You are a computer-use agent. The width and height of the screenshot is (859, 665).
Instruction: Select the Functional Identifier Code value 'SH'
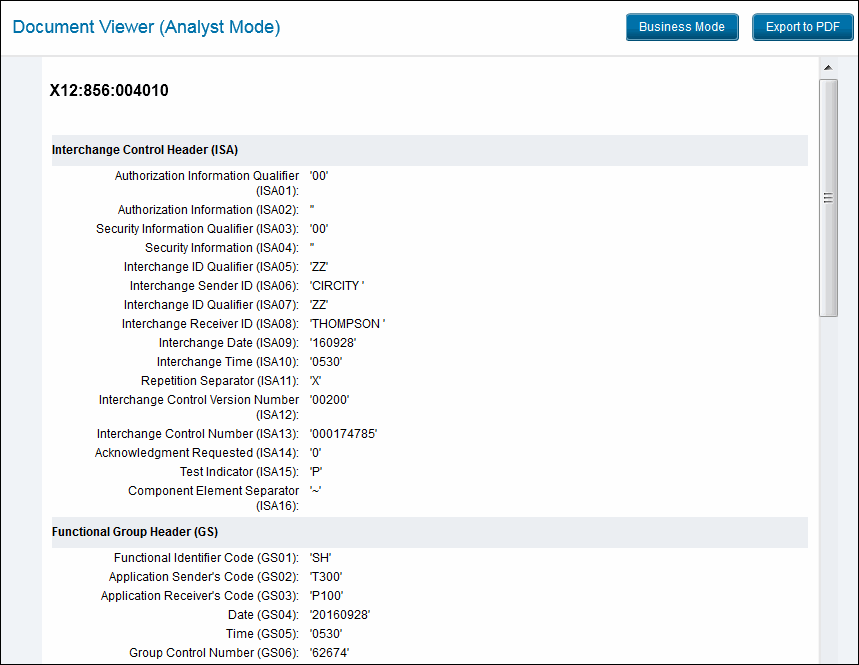[320, 558]
